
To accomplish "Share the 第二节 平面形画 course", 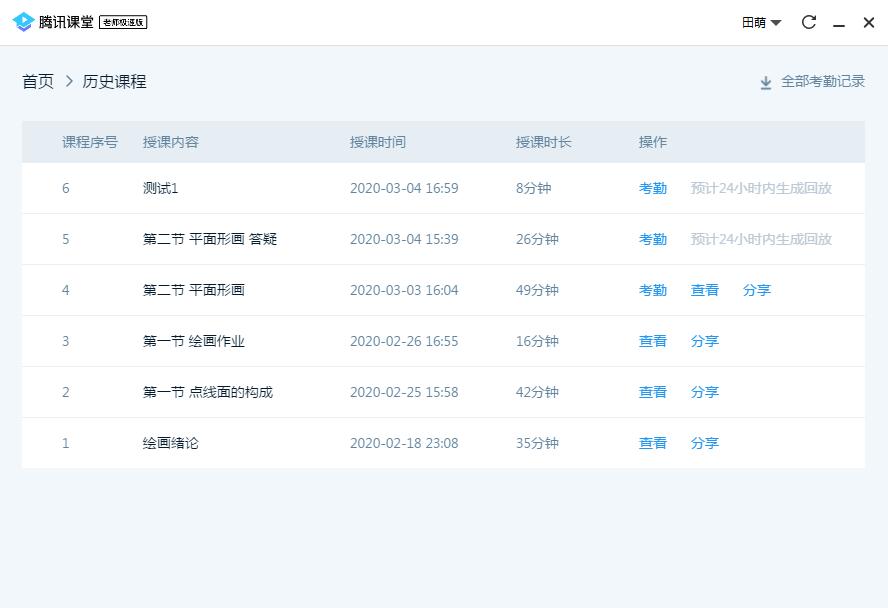I will (757, 290).
